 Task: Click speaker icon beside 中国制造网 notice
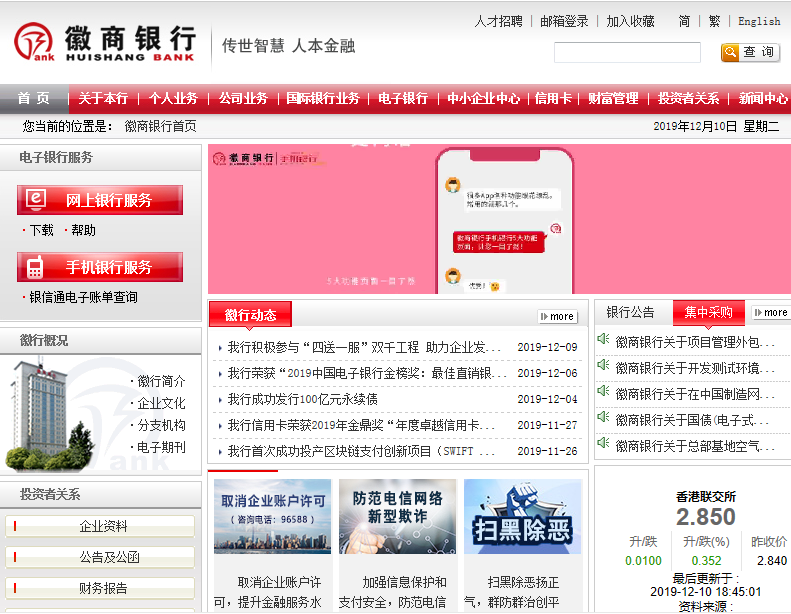(603, 390)
